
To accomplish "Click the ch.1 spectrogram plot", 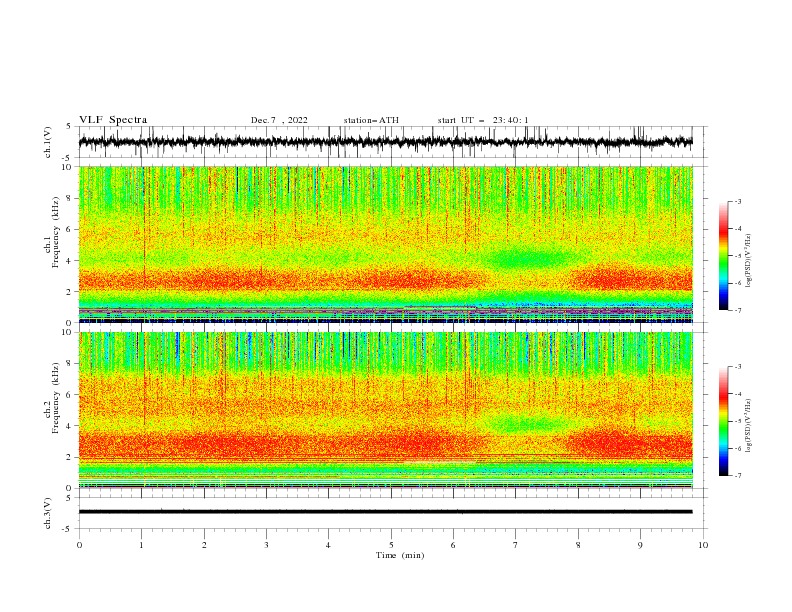I will 386,244.
